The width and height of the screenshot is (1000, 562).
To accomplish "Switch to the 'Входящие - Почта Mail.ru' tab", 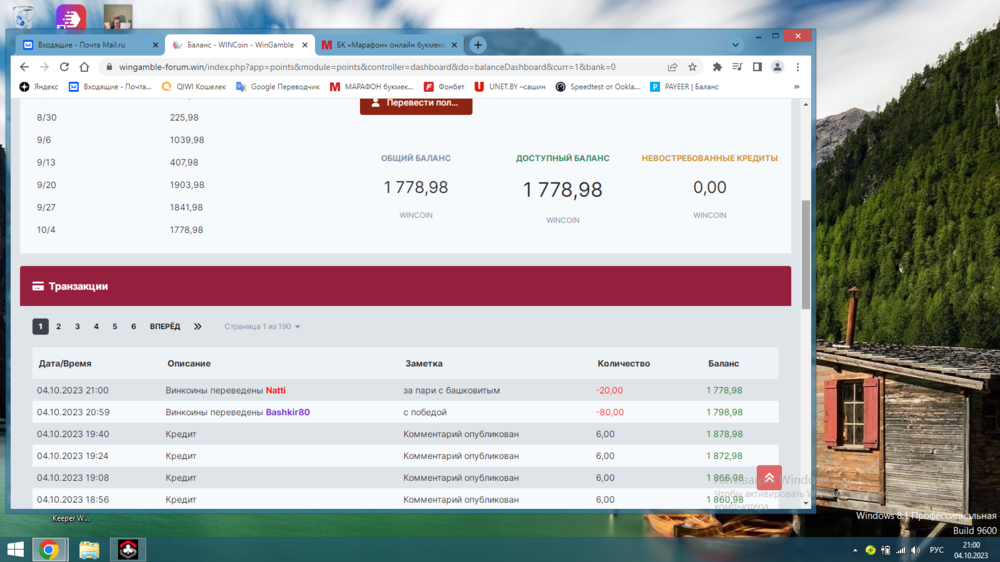I will pos(88,45).
